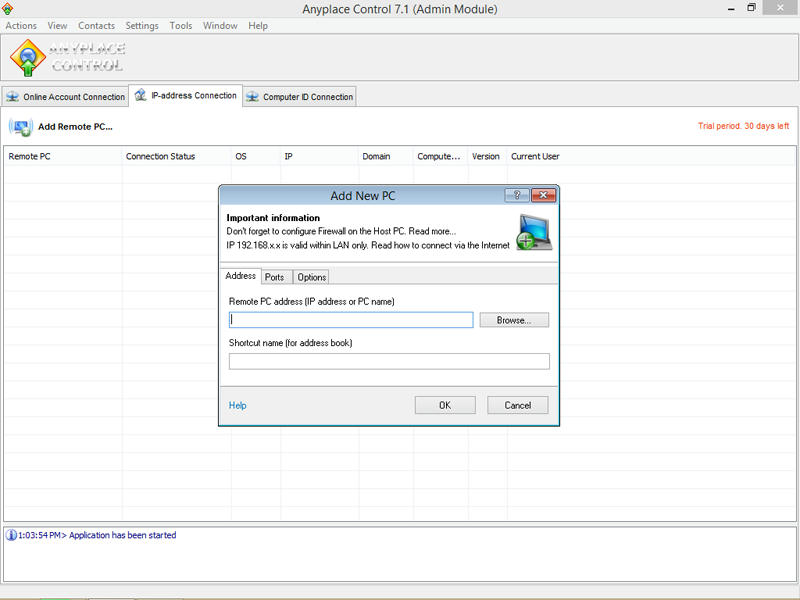Click the Add Remote PC... label
Screen dimensions: 800x600
click(76, 127)
